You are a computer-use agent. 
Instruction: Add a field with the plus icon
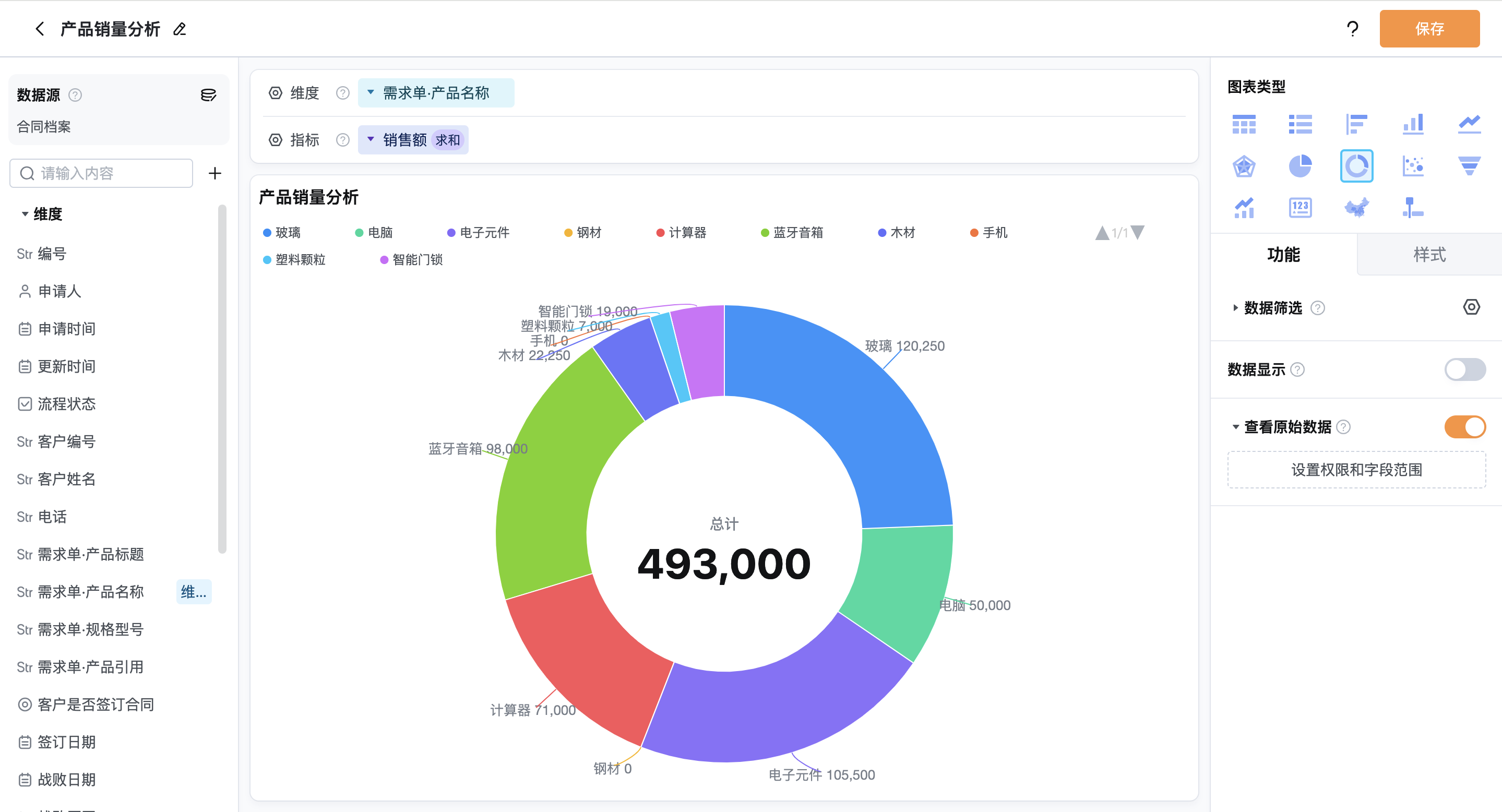tap(214, 173)
